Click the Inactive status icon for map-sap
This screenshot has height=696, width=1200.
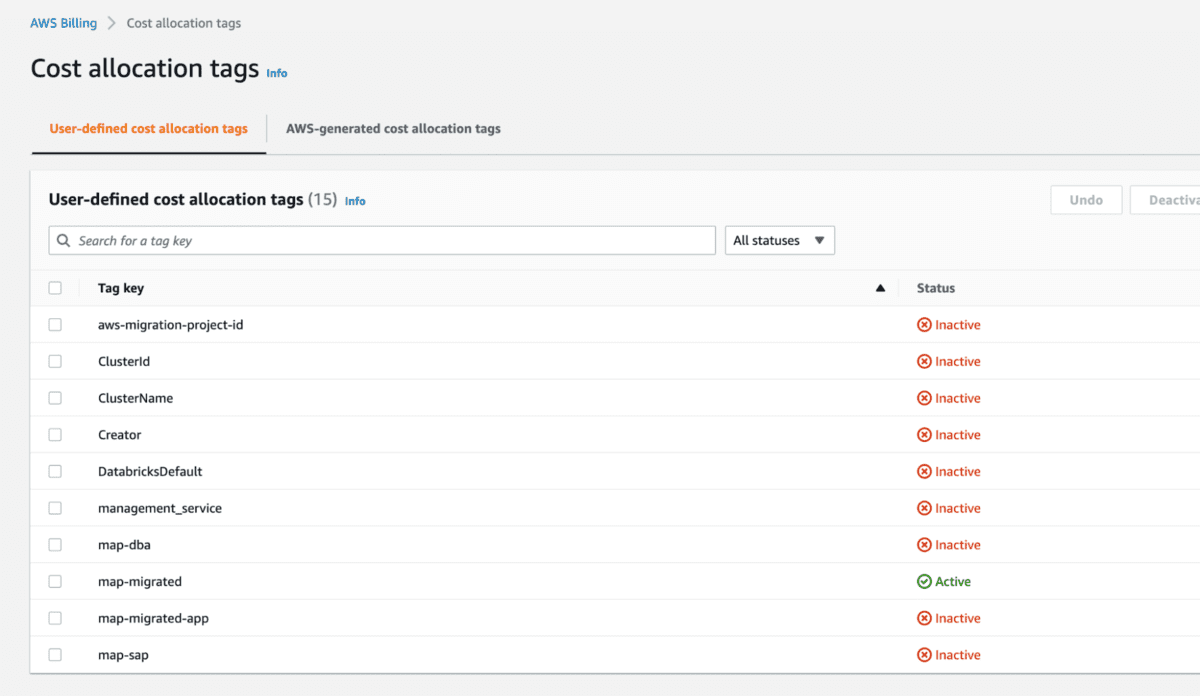[x=924, y=655]
